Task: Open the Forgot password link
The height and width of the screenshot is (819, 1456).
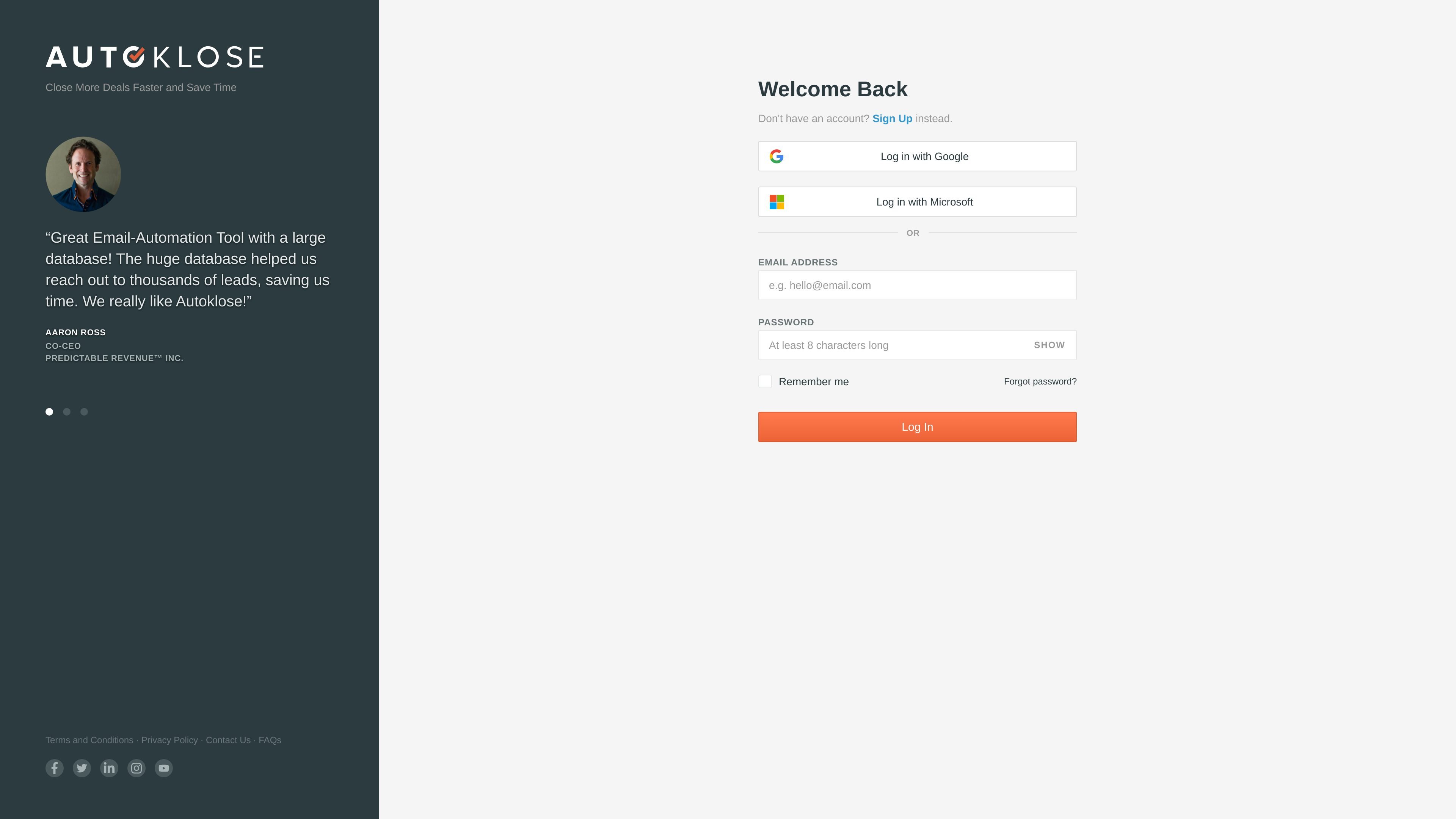Action: (x=1040, y=381)
